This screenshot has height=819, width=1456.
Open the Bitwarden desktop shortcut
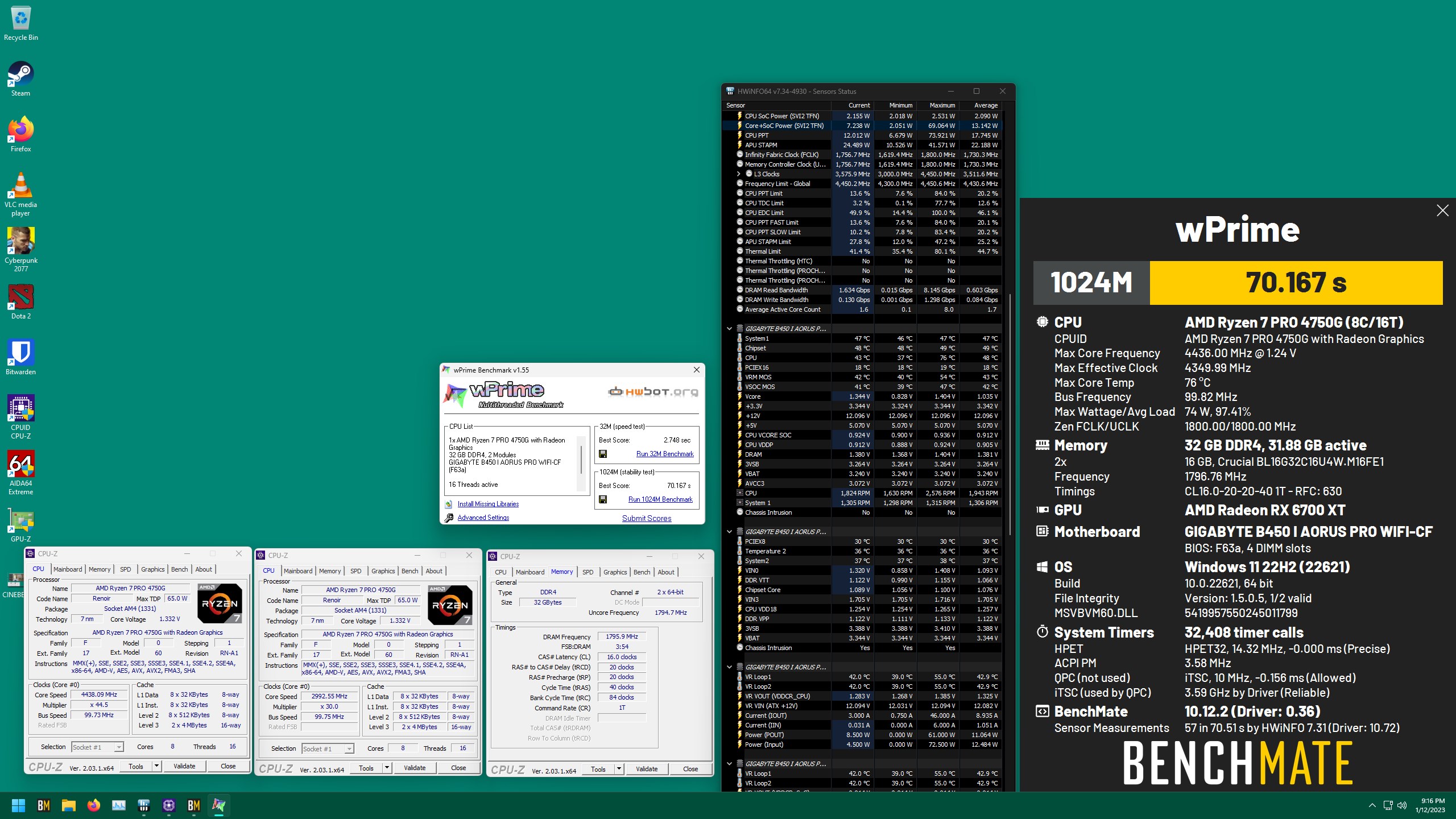click(x=20, y=357)
